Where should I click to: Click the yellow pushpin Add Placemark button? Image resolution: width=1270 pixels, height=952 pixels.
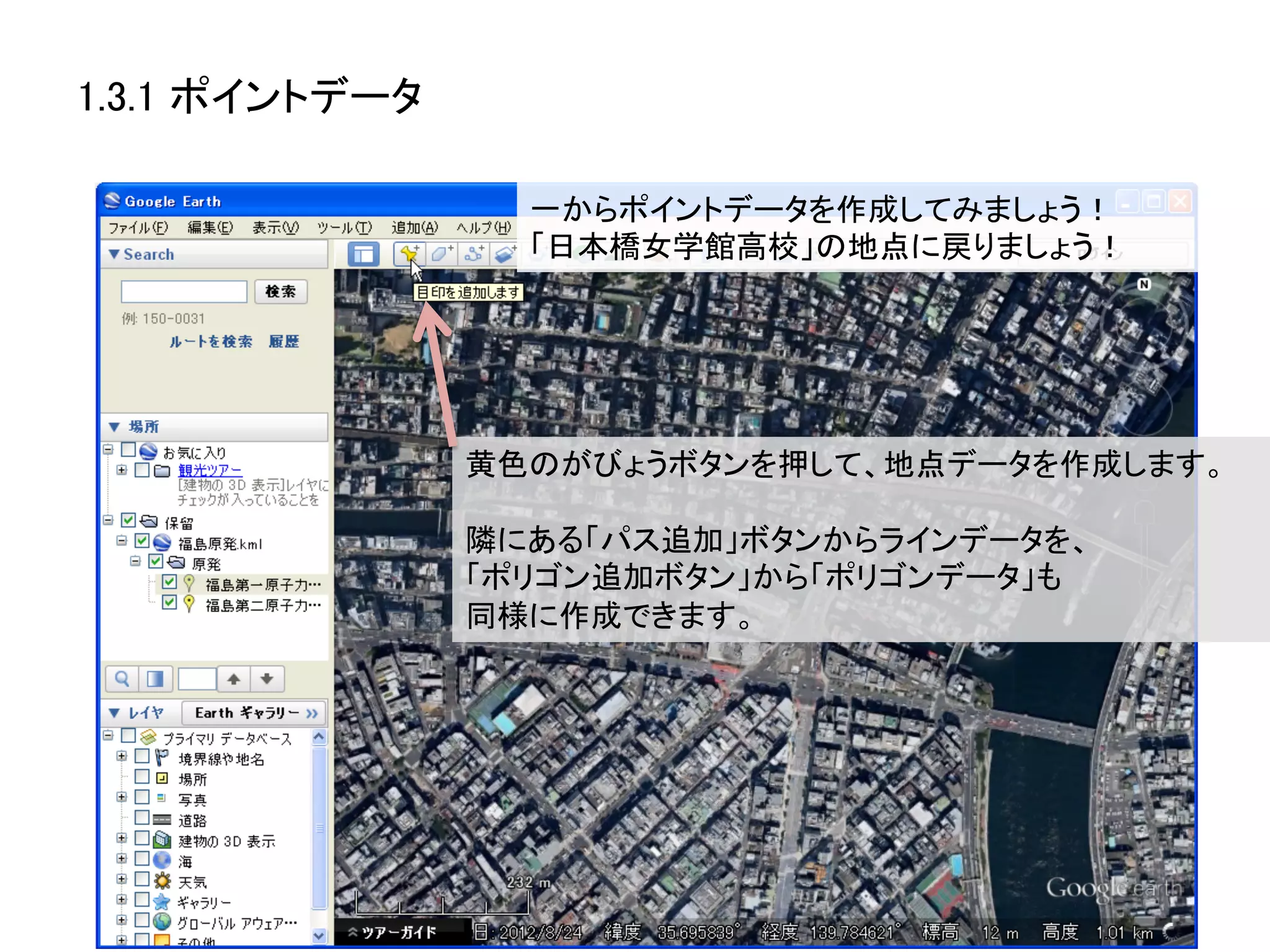[x=409, y=254]
